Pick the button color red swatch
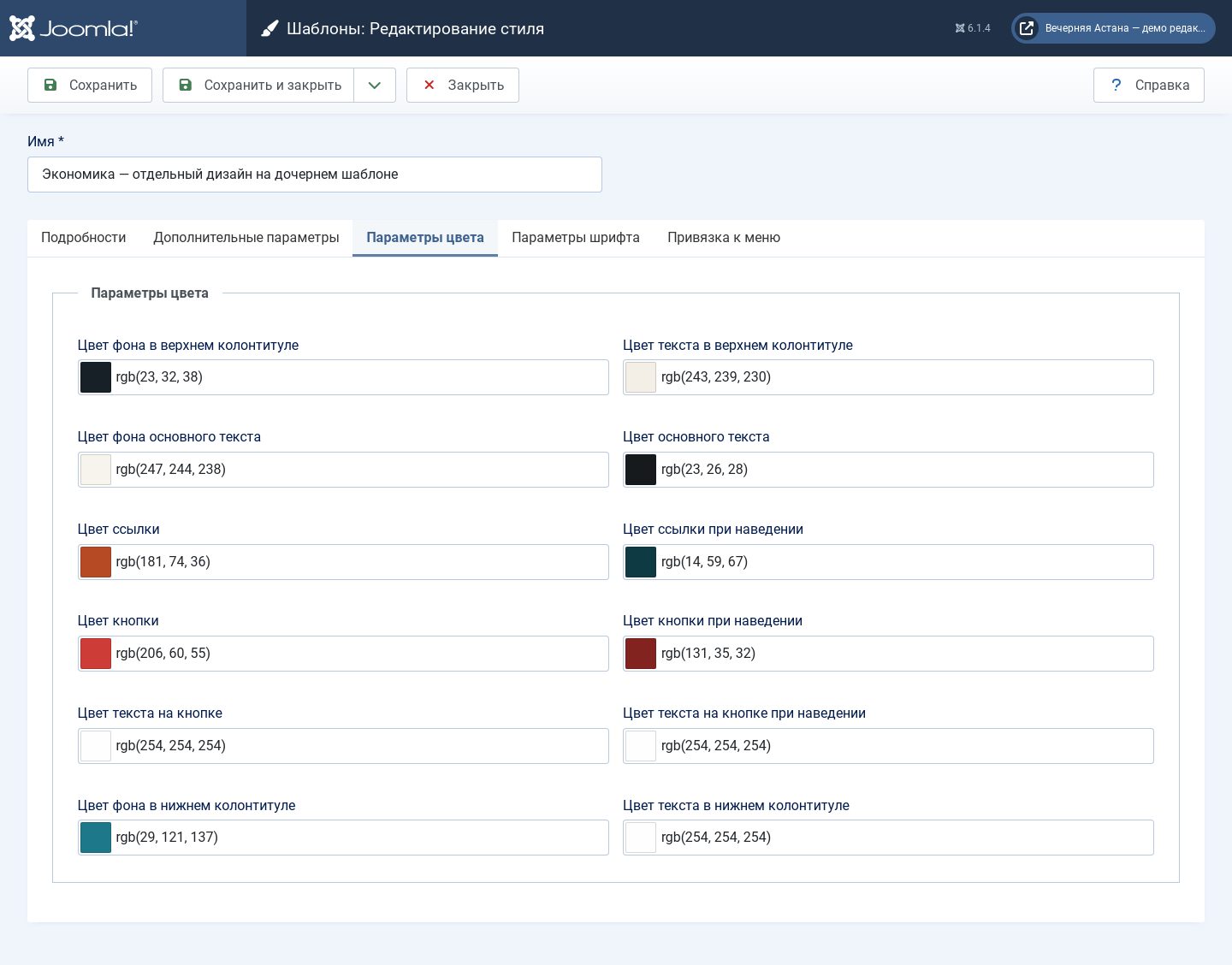1232x965 pixels. click(x=96, y=654)
